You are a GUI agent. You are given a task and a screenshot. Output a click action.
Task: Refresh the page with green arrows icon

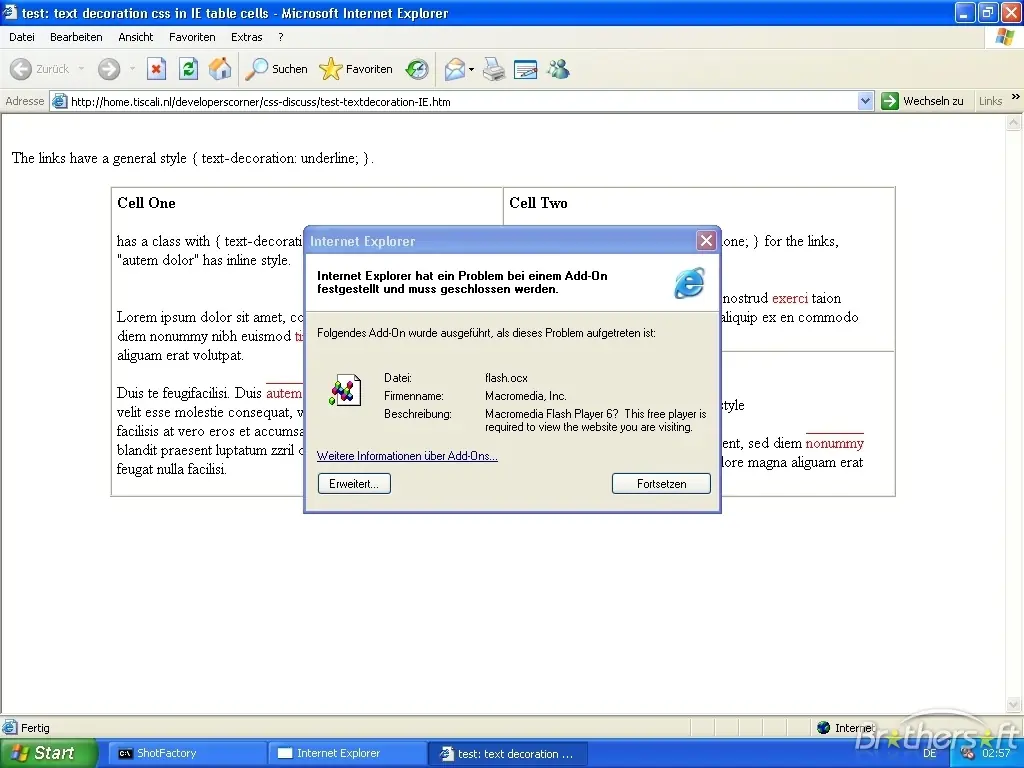click(189, 69)
